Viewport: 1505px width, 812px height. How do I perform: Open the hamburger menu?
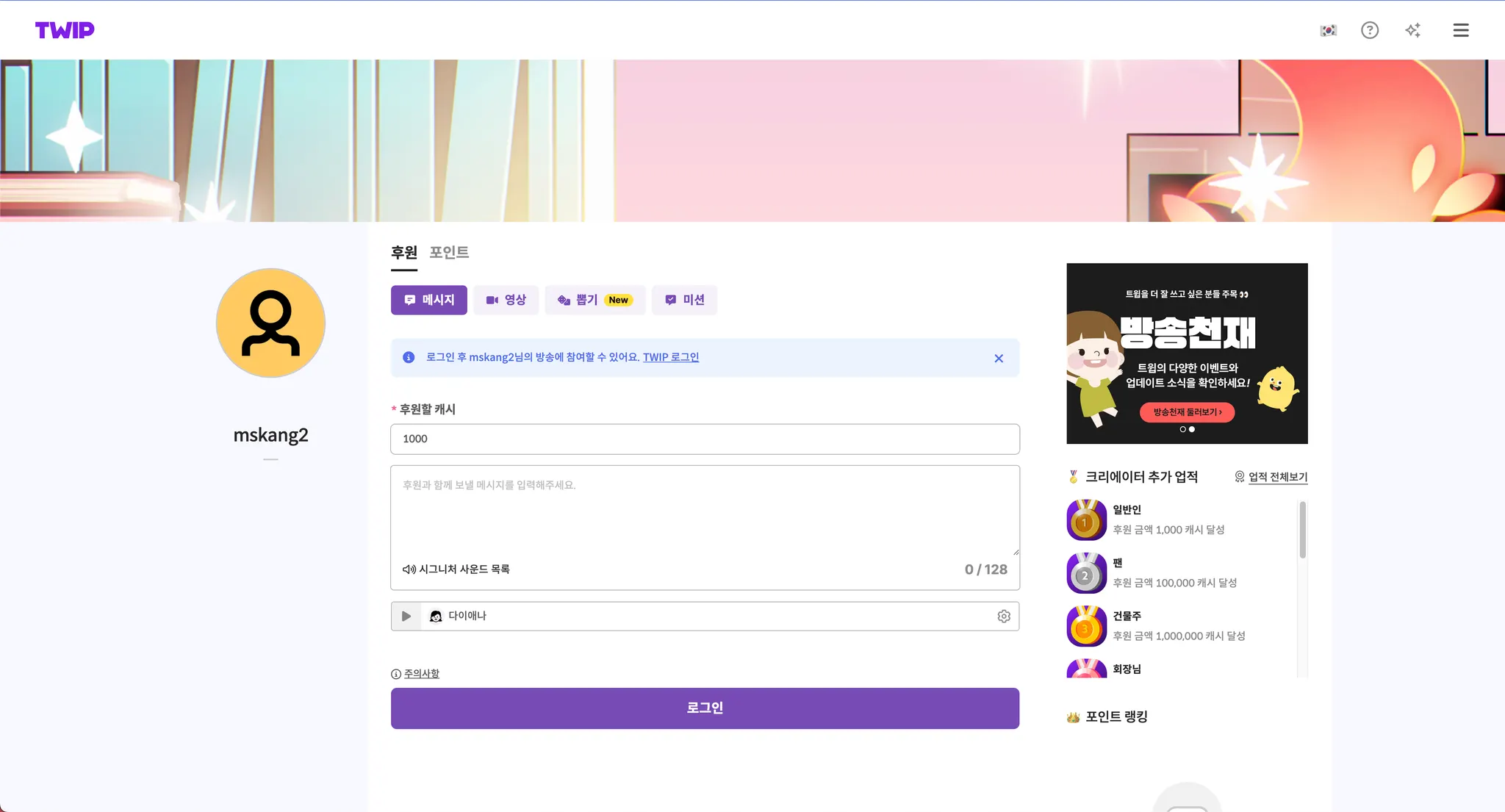(1461, 30)
